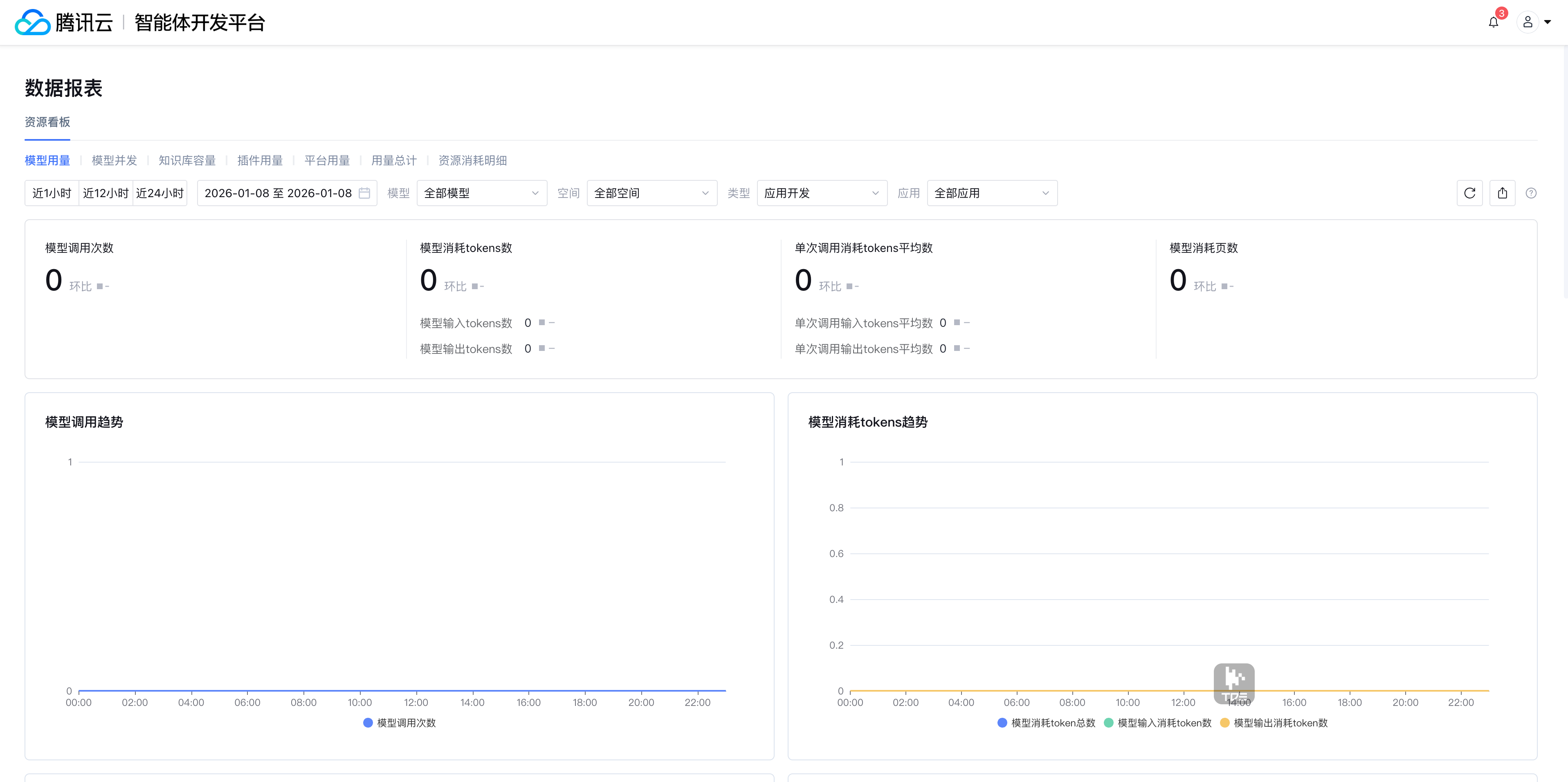Open the user account avatar menu
The width and height of the screenshot is (1568, 782).
tap(1528, 22)
